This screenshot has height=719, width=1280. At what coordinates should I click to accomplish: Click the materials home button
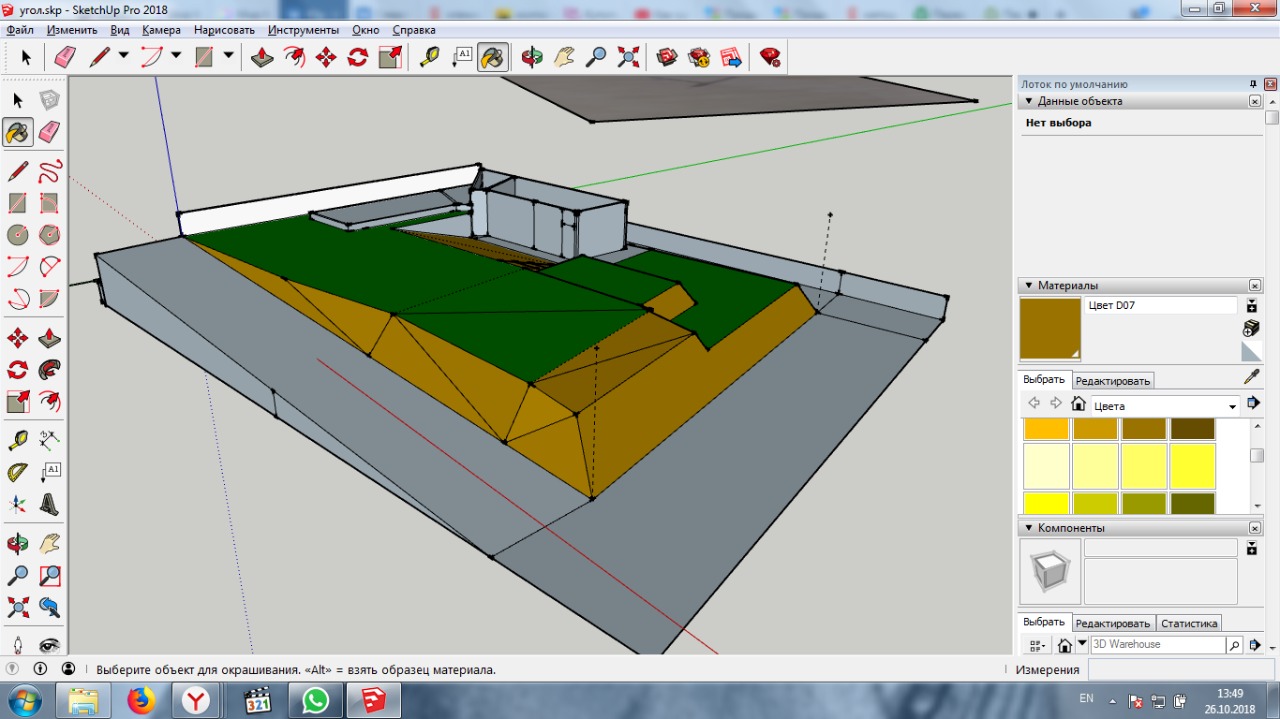coord(1078,404)
